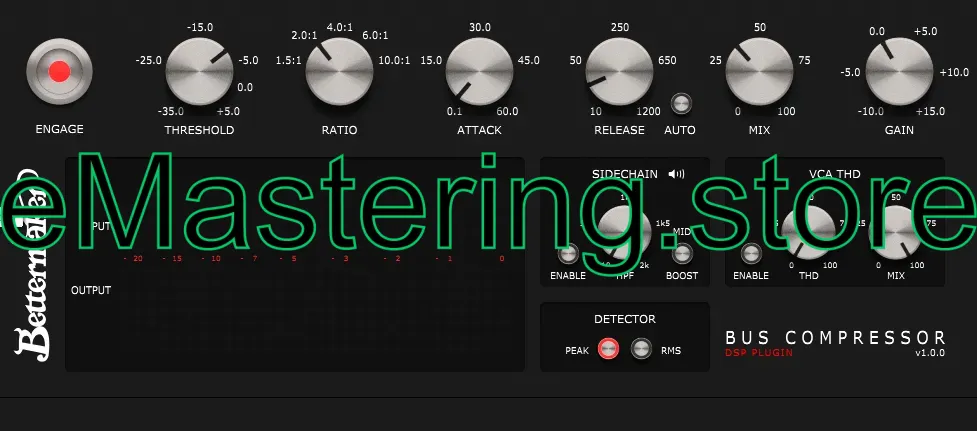Image resolution: width=977 pixels, height=431 pixels.
Task: Click the ATTACK knob
Action: click(479, 71)
